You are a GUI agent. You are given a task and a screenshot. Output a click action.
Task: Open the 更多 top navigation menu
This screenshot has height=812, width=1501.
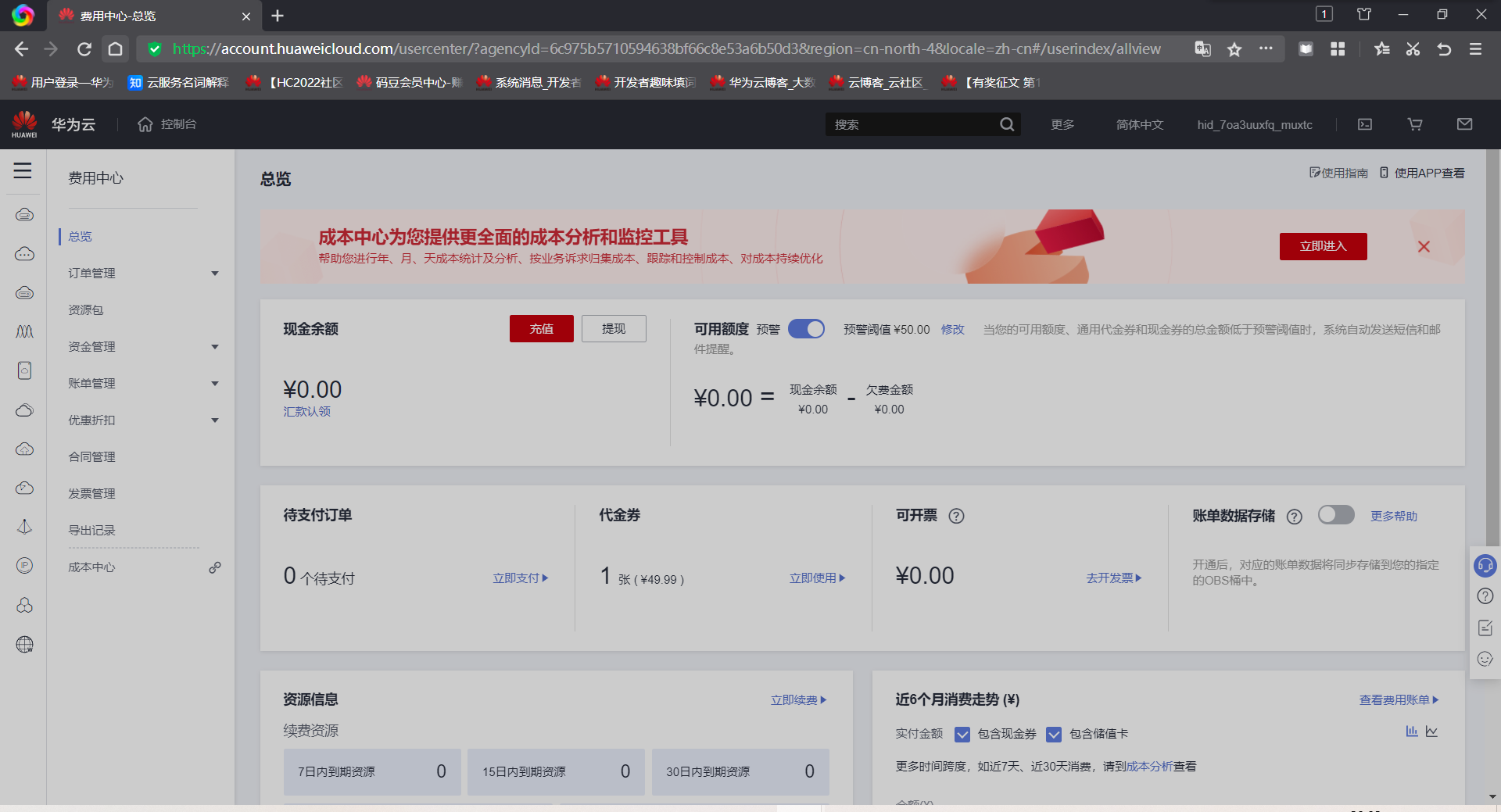(x=1062, y=125)
